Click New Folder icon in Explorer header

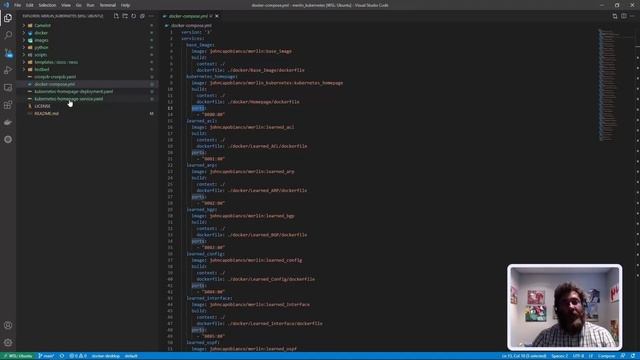[125, 16]
